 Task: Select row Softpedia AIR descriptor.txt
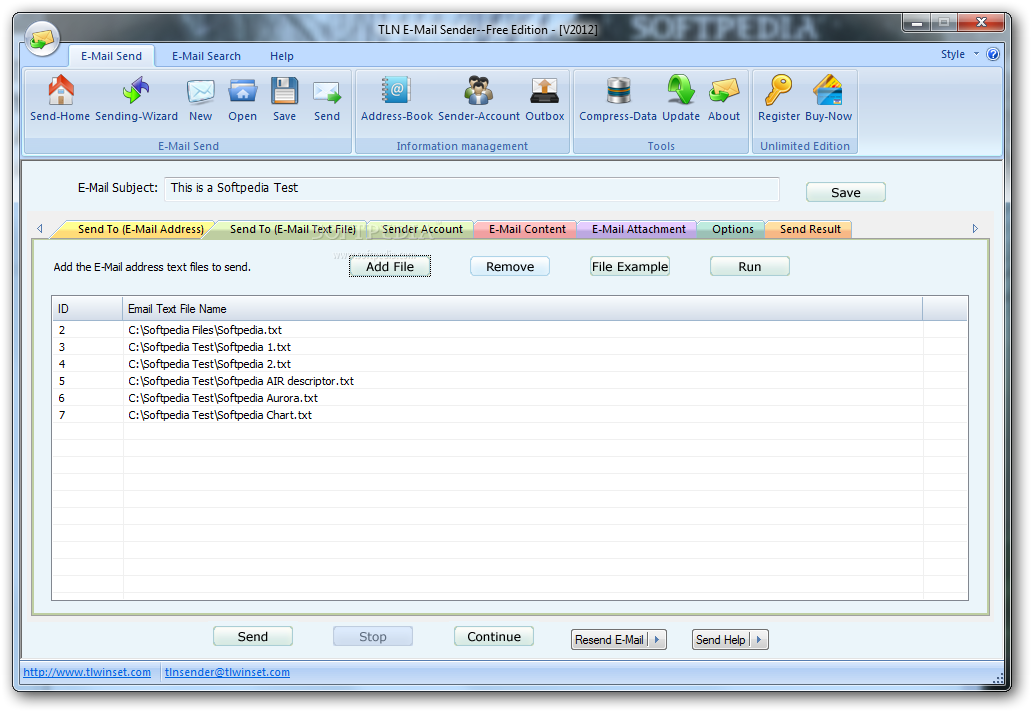(509, 381)
